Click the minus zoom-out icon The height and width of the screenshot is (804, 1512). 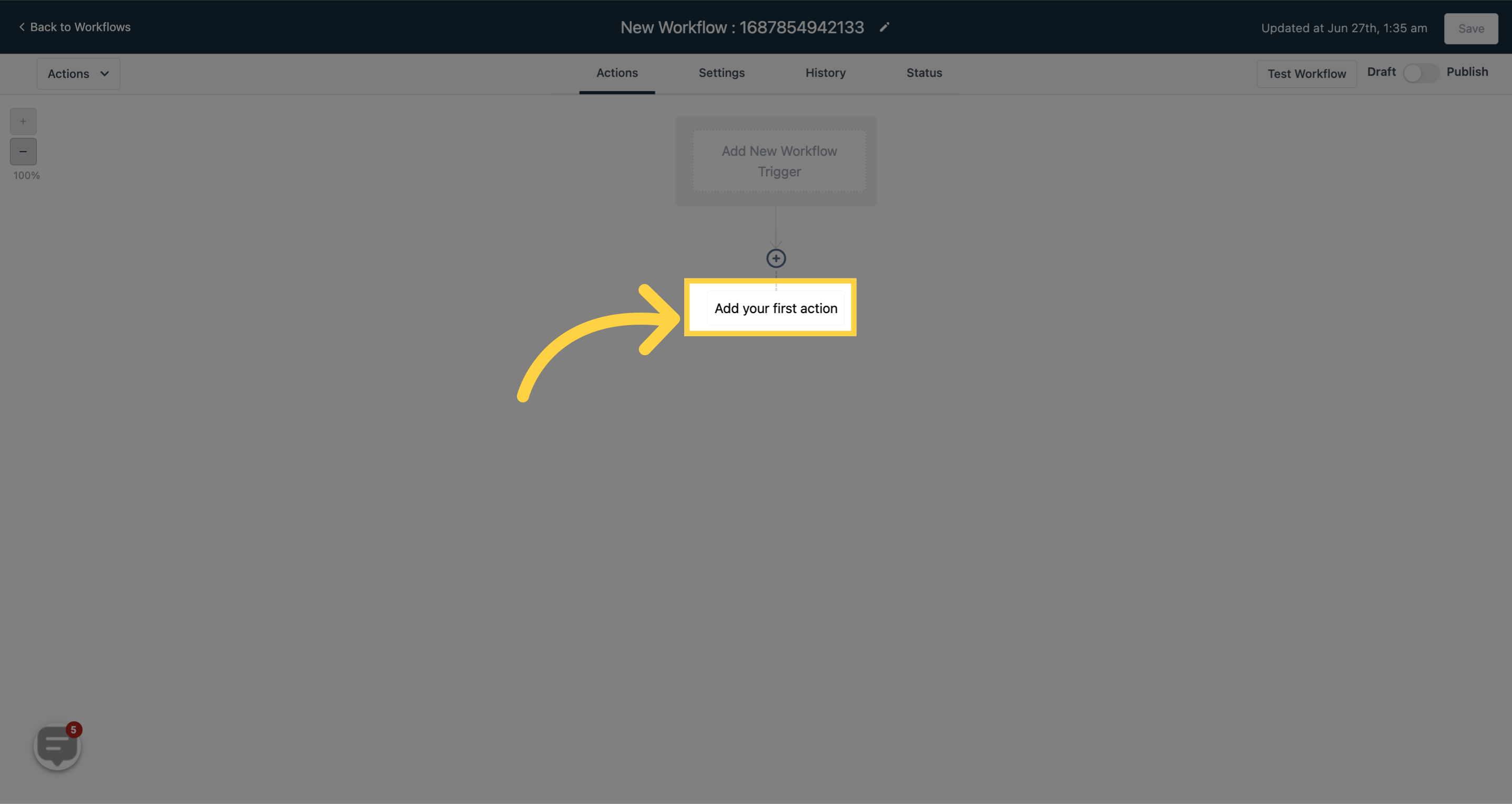[23, 152]
